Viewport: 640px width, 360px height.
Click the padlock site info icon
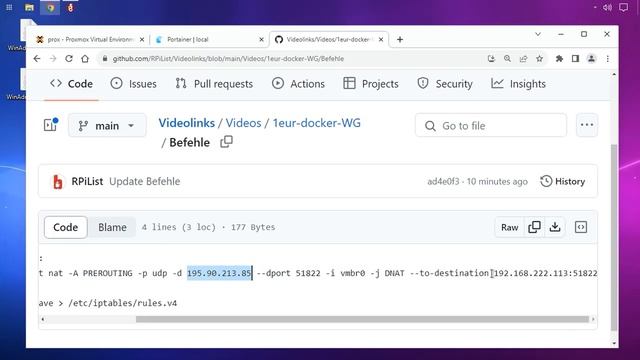(x=105, y=59)
